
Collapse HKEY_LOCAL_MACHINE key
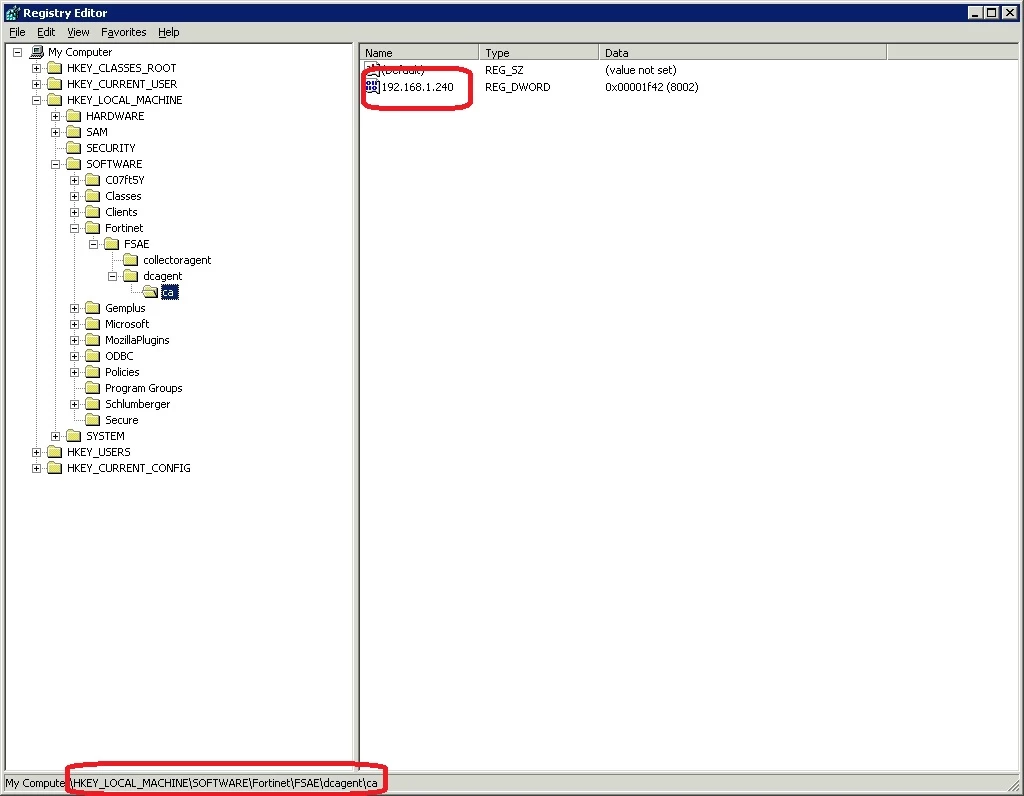point(37,100)
